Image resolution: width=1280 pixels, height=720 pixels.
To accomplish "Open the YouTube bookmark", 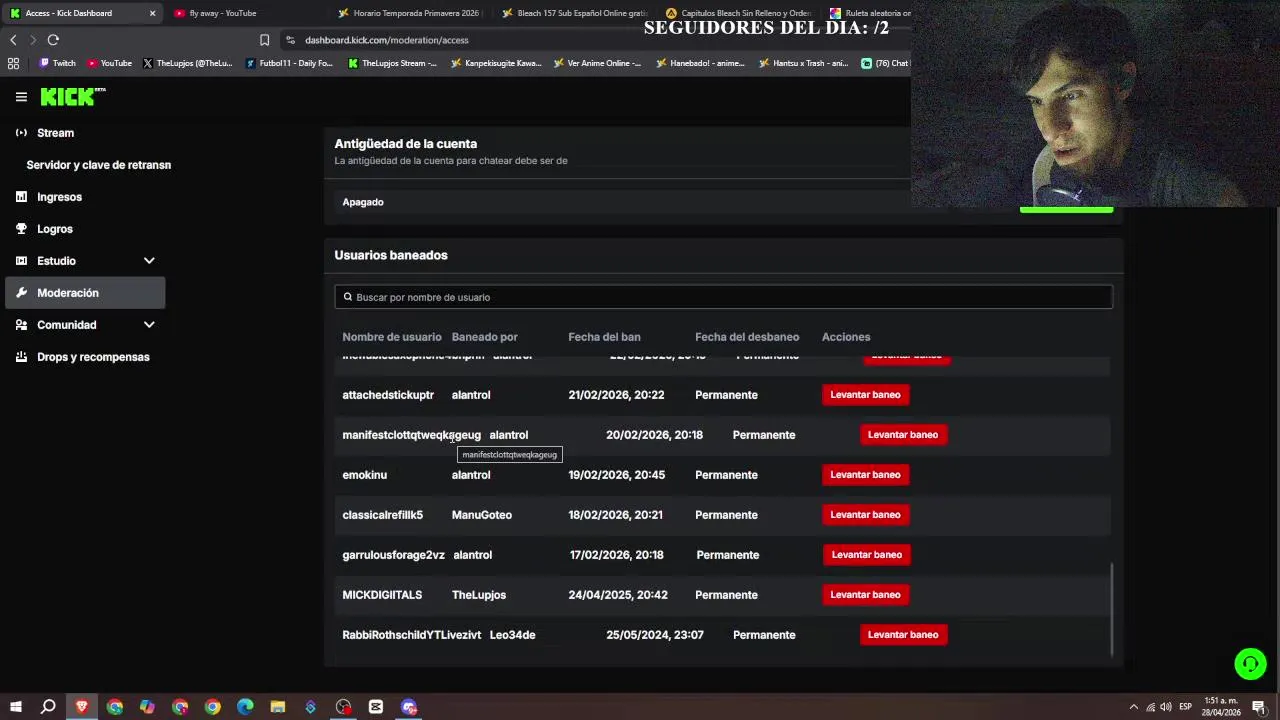I will point(109,63).
